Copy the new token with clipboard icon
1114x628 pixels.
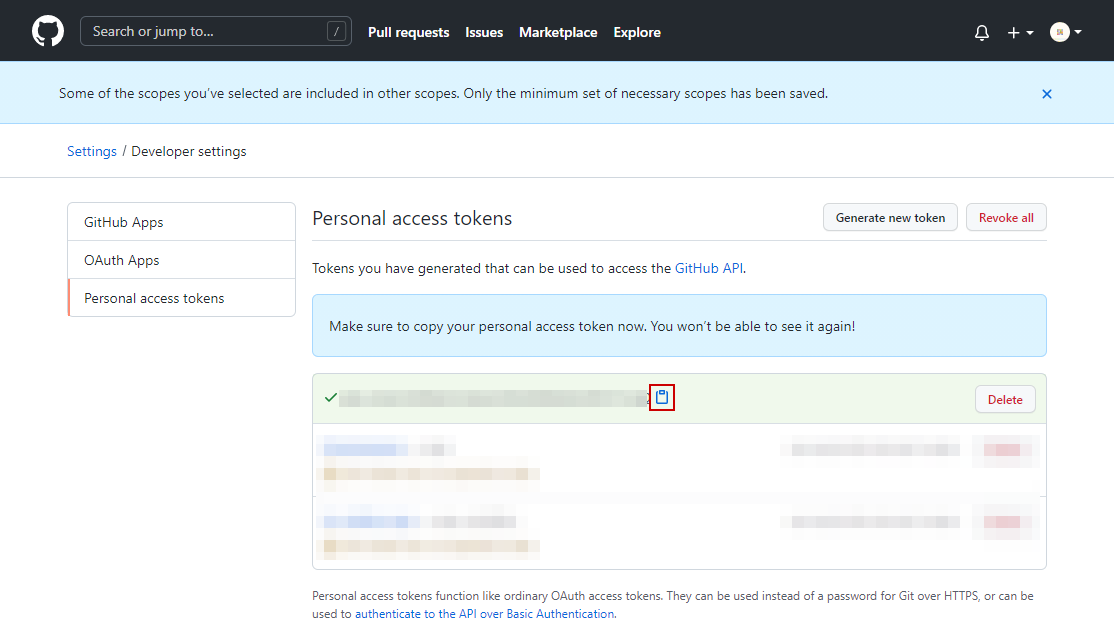662,398
